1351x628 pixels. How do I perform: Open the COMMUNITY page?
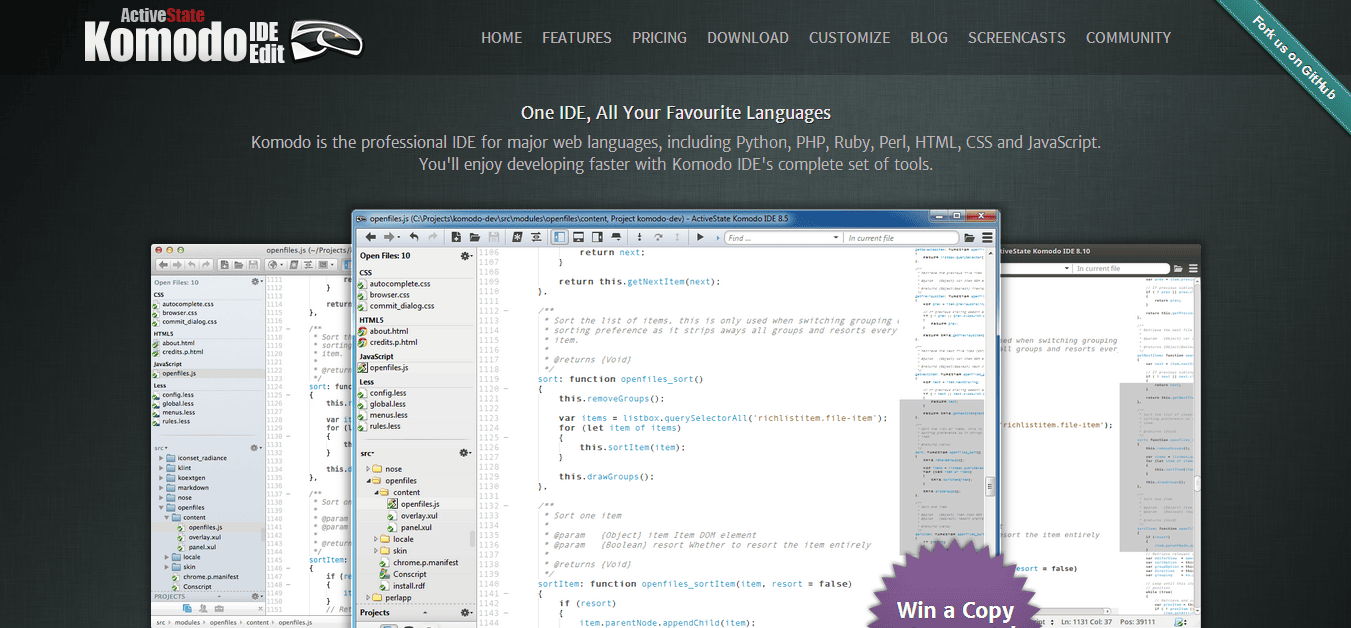(1128, 38)
